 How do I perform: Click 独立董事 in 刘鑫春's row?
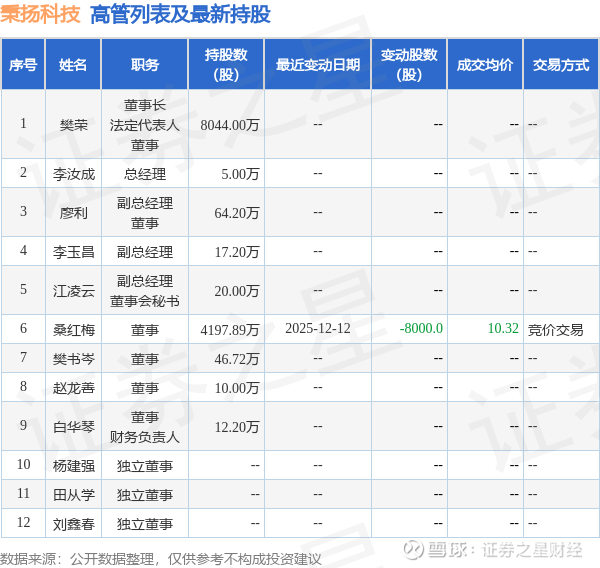pyautogui.click(x=145, y=524)
